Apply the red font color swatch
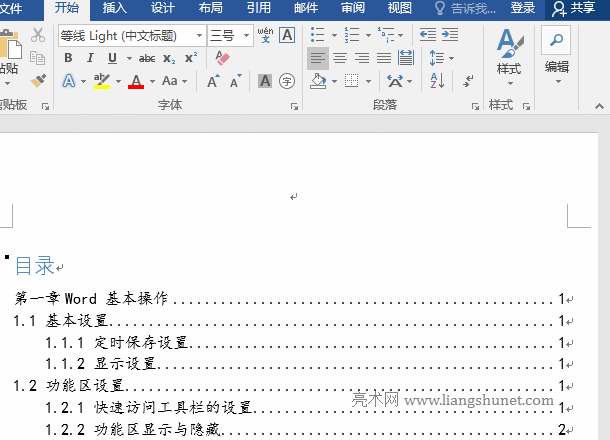Viewport: 610px width, 440px height. pos(136,81)
